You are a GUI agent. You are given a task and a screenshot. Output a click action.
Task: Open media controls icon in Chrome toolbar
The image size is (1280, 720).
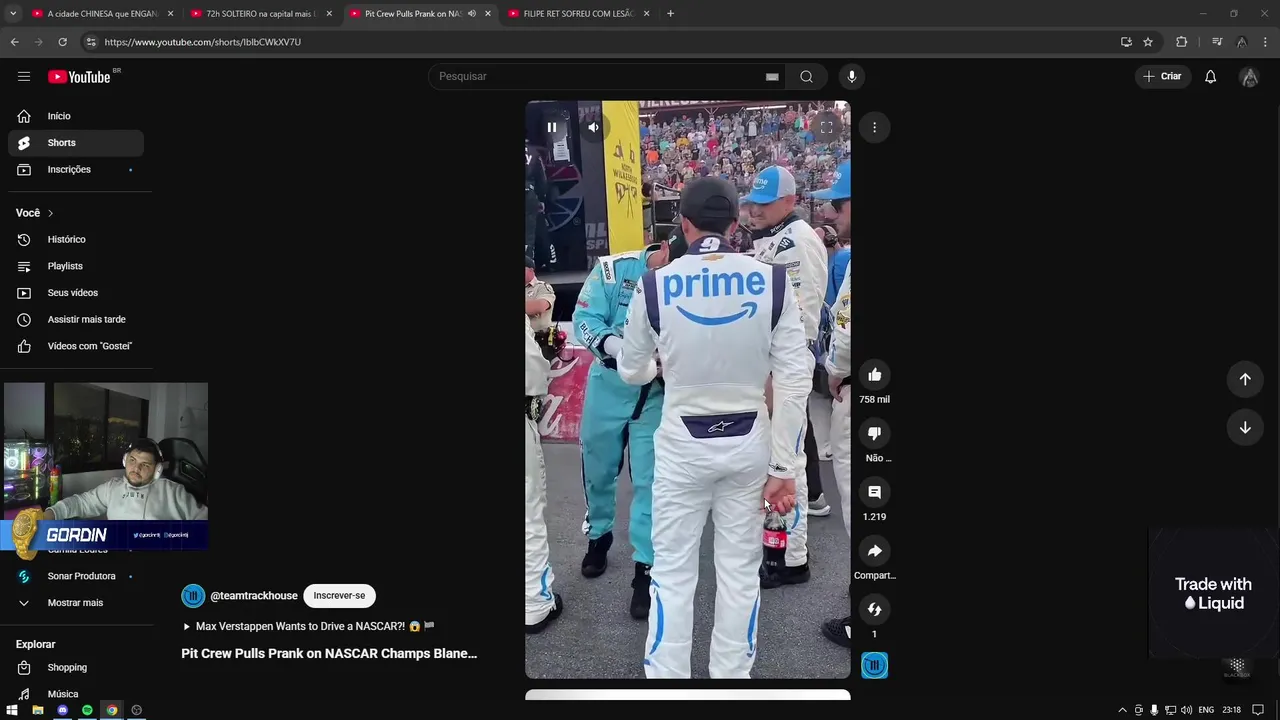tap(1217, 42)
